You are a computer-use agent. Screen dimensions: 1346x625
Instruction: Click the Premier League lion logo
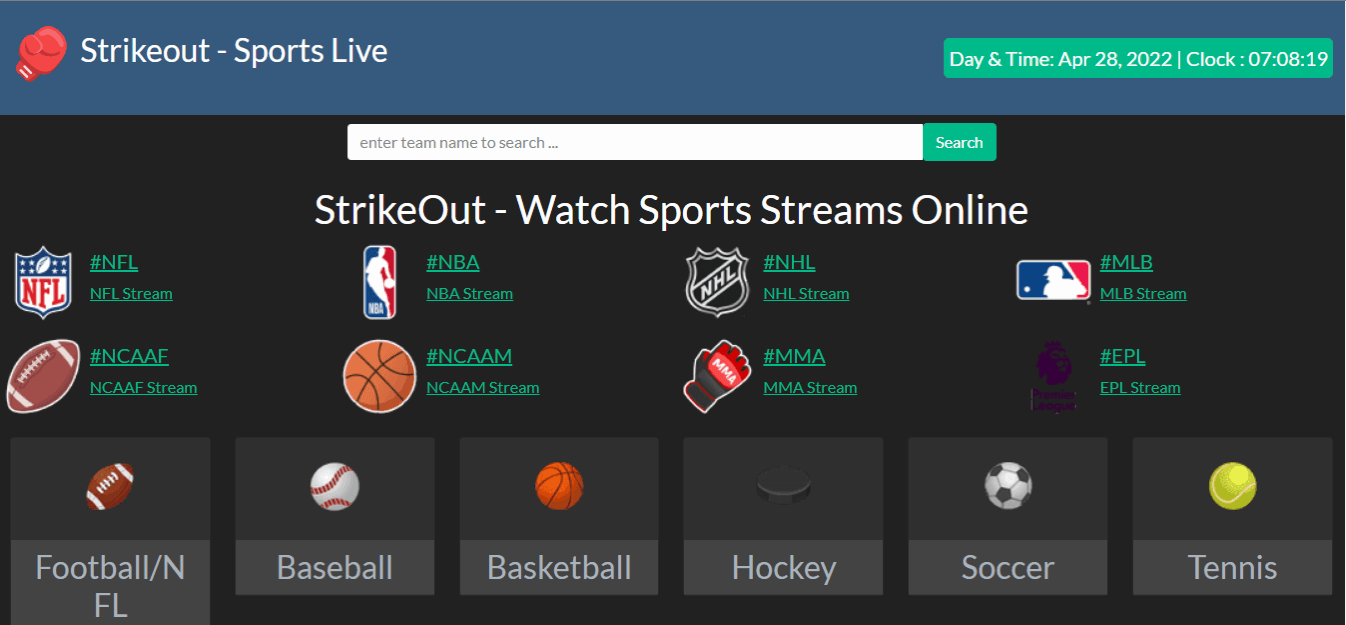[x=1054, y=376]
